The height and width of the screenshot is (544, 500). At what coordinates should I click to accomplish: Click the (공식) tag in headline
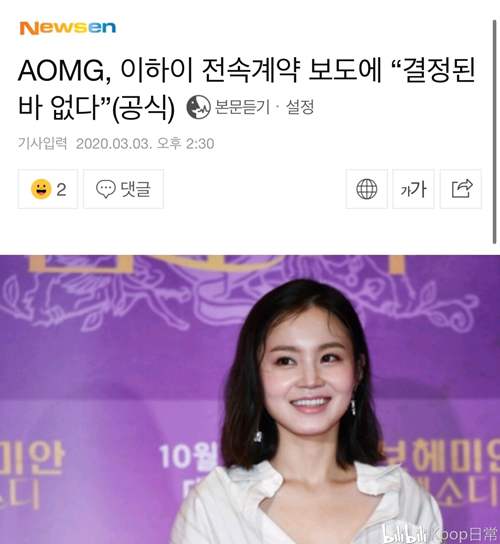(x=144, y=108)
